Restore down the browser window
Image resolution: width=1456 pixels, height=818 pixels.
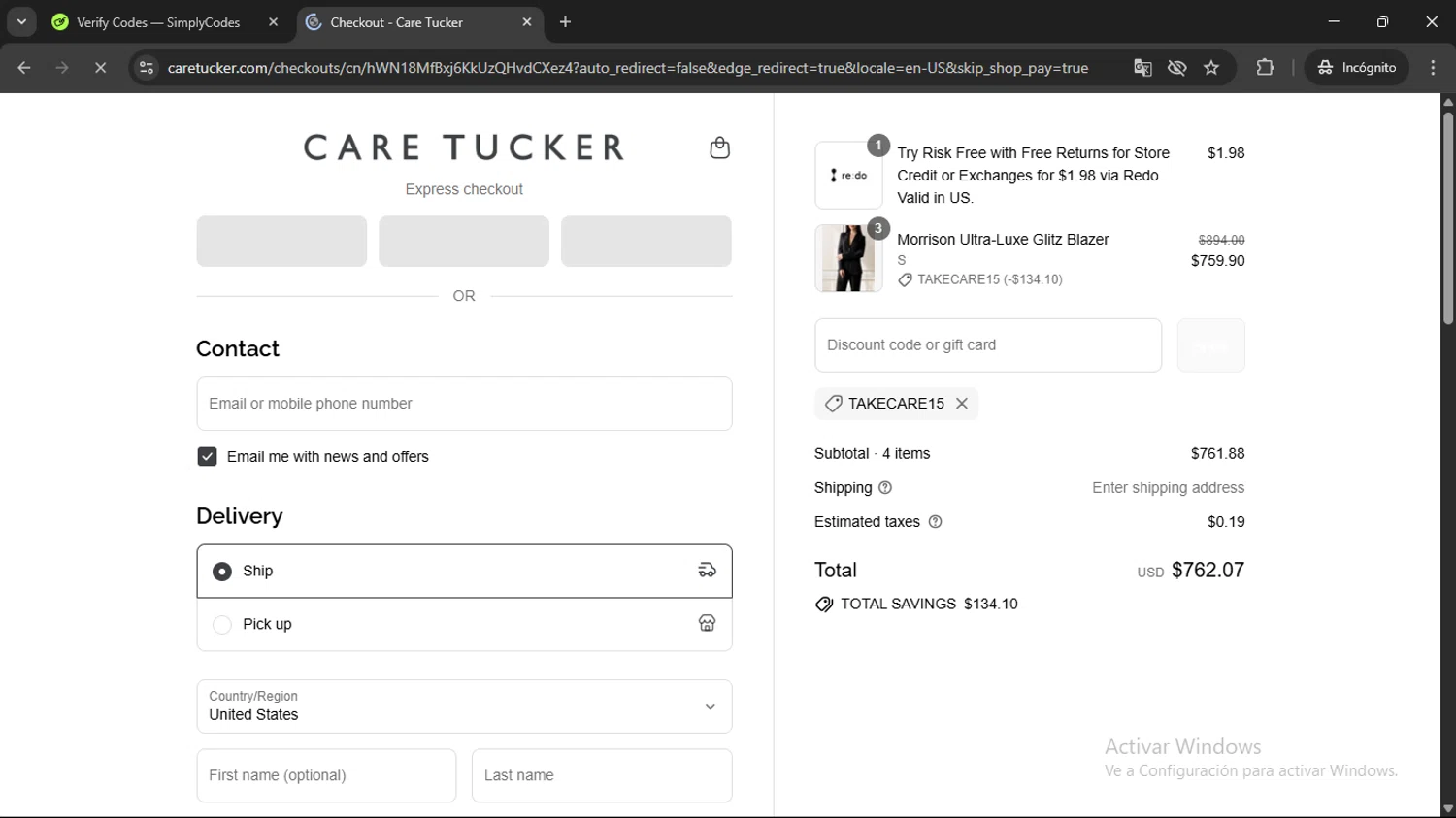pos(1382,21)
